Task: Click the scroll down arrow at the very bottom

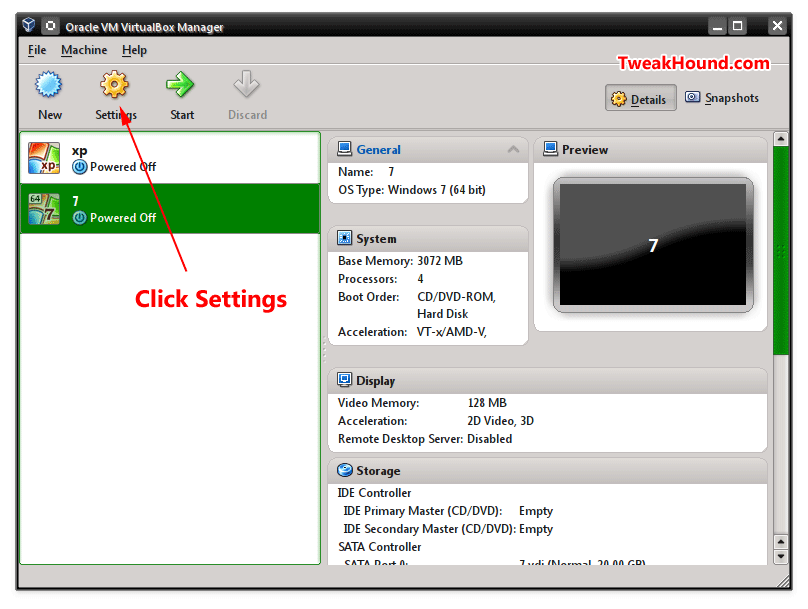Action: click(781, 557)
